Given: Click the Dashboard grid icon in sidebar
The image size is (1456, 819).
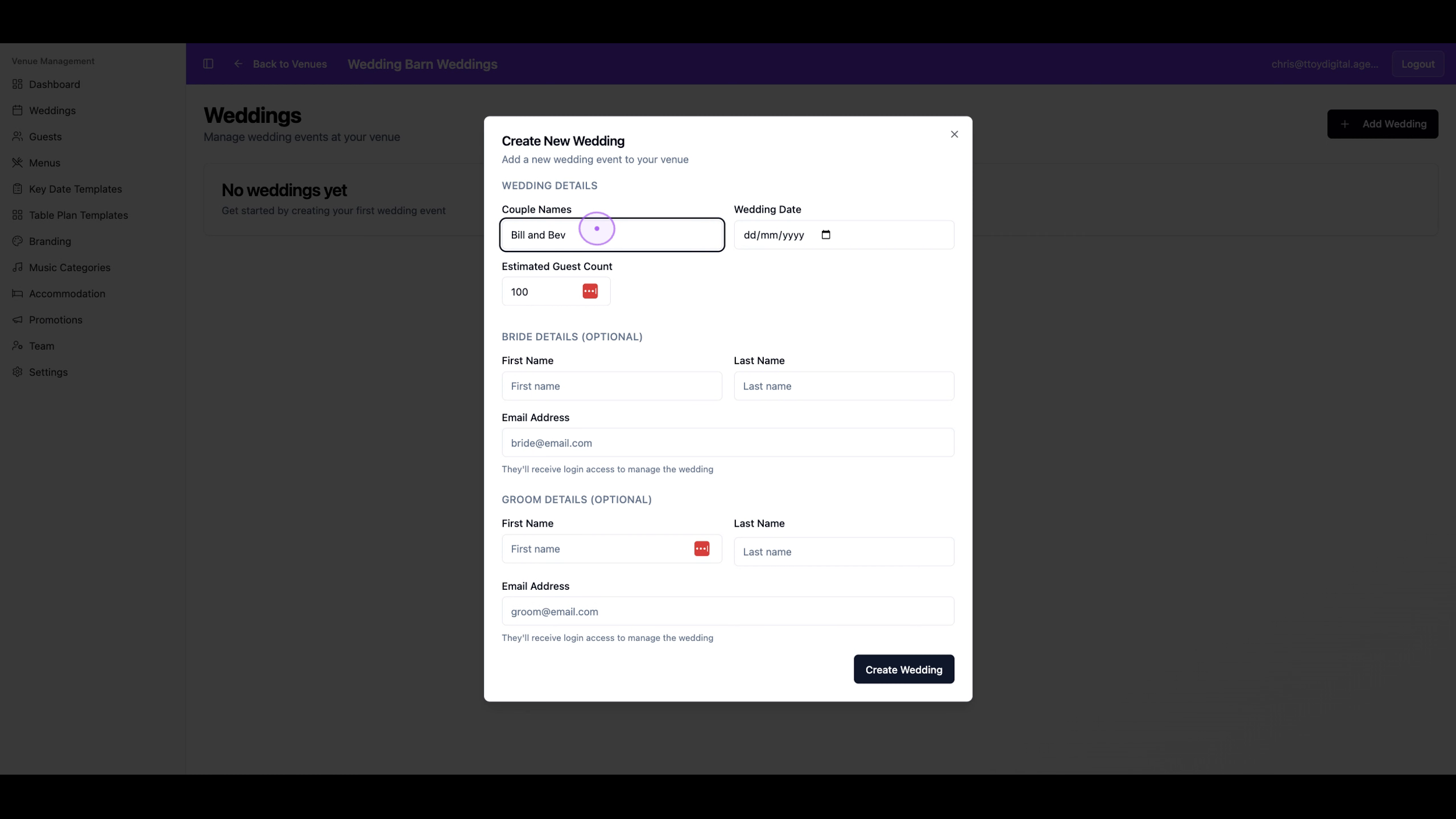Looking at the screenshot, I should click(18, 84).
